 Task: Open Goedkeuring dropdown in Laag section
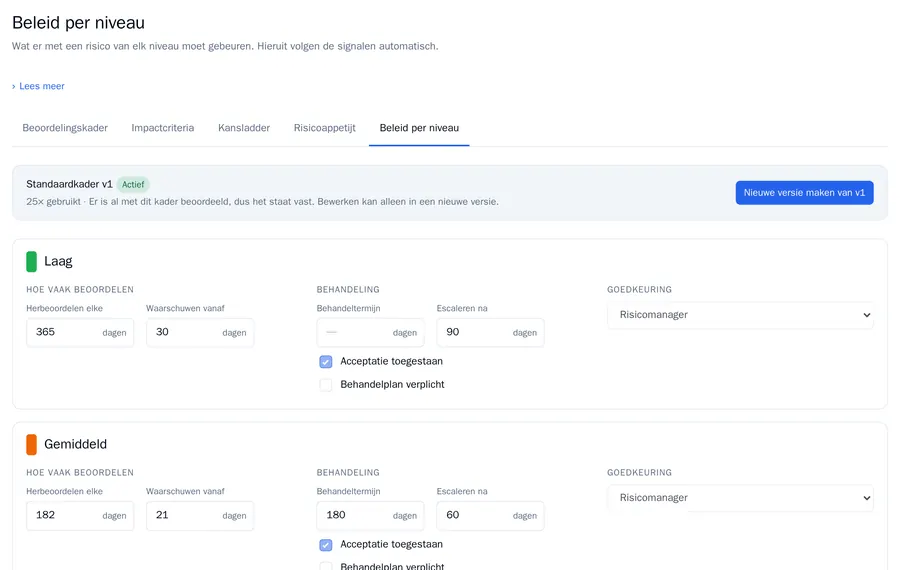click(x=740, y=315)
